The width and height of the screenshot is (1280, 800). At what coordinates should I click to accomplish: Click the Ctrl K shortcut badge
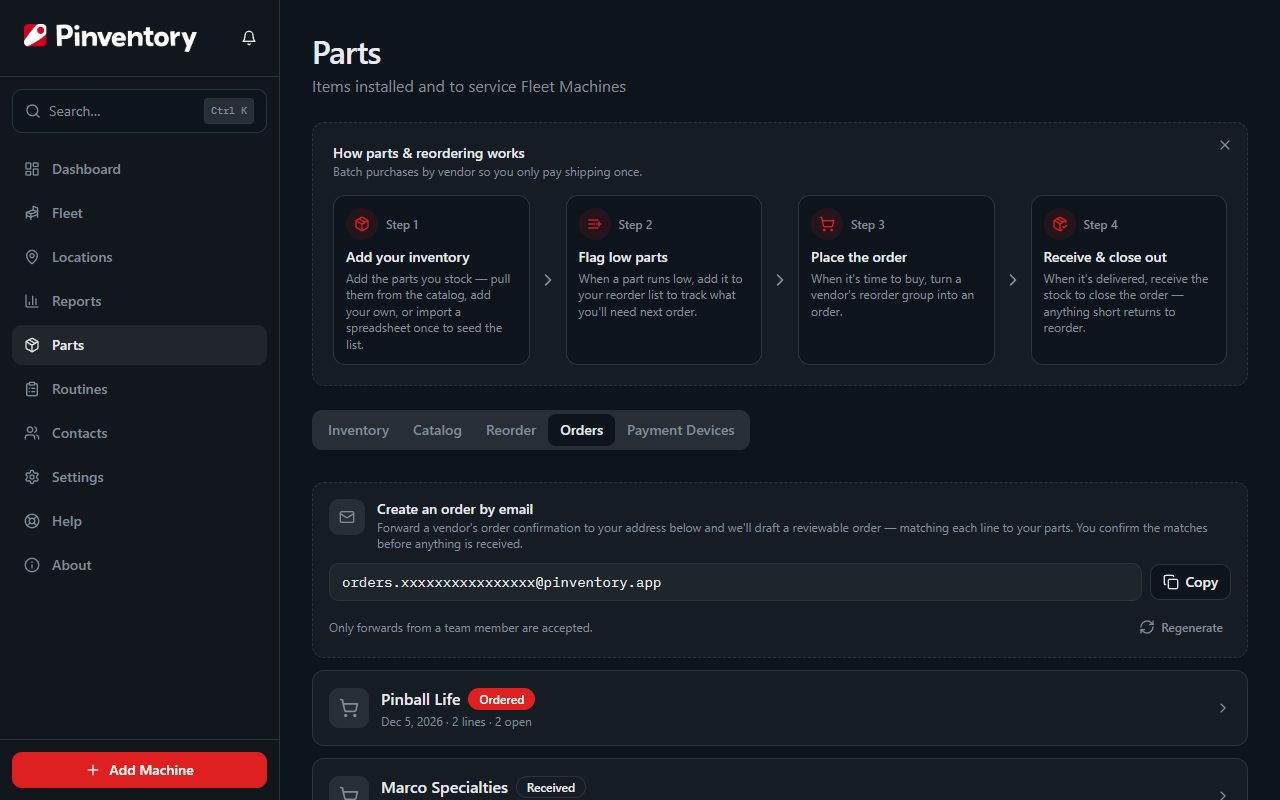229,111
